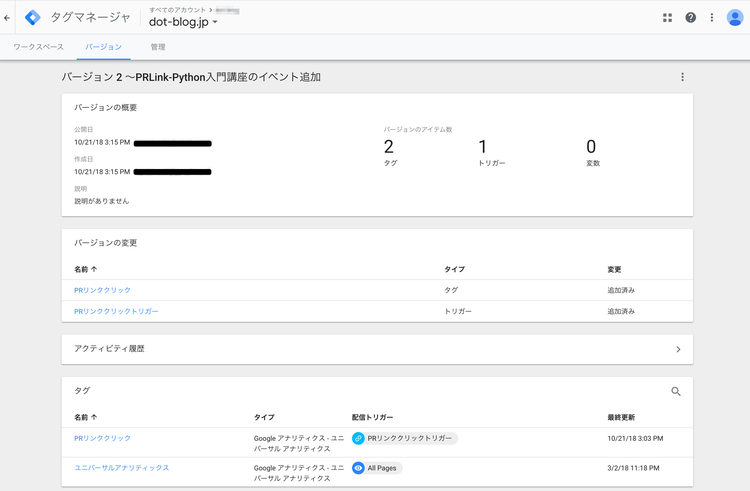Click the tag count number 2
This screenshot has height=491, width=750.
click(x=389, y=147)
